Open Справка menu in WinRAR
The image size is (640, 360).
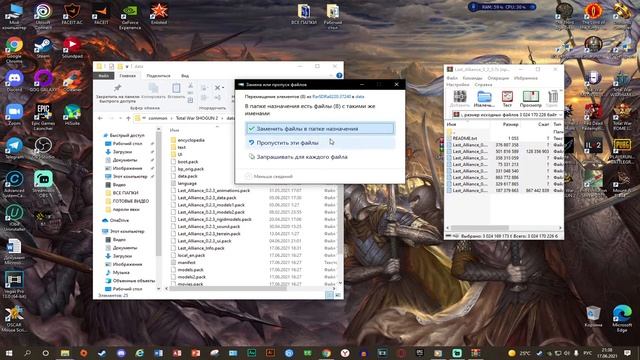[483, 84]
